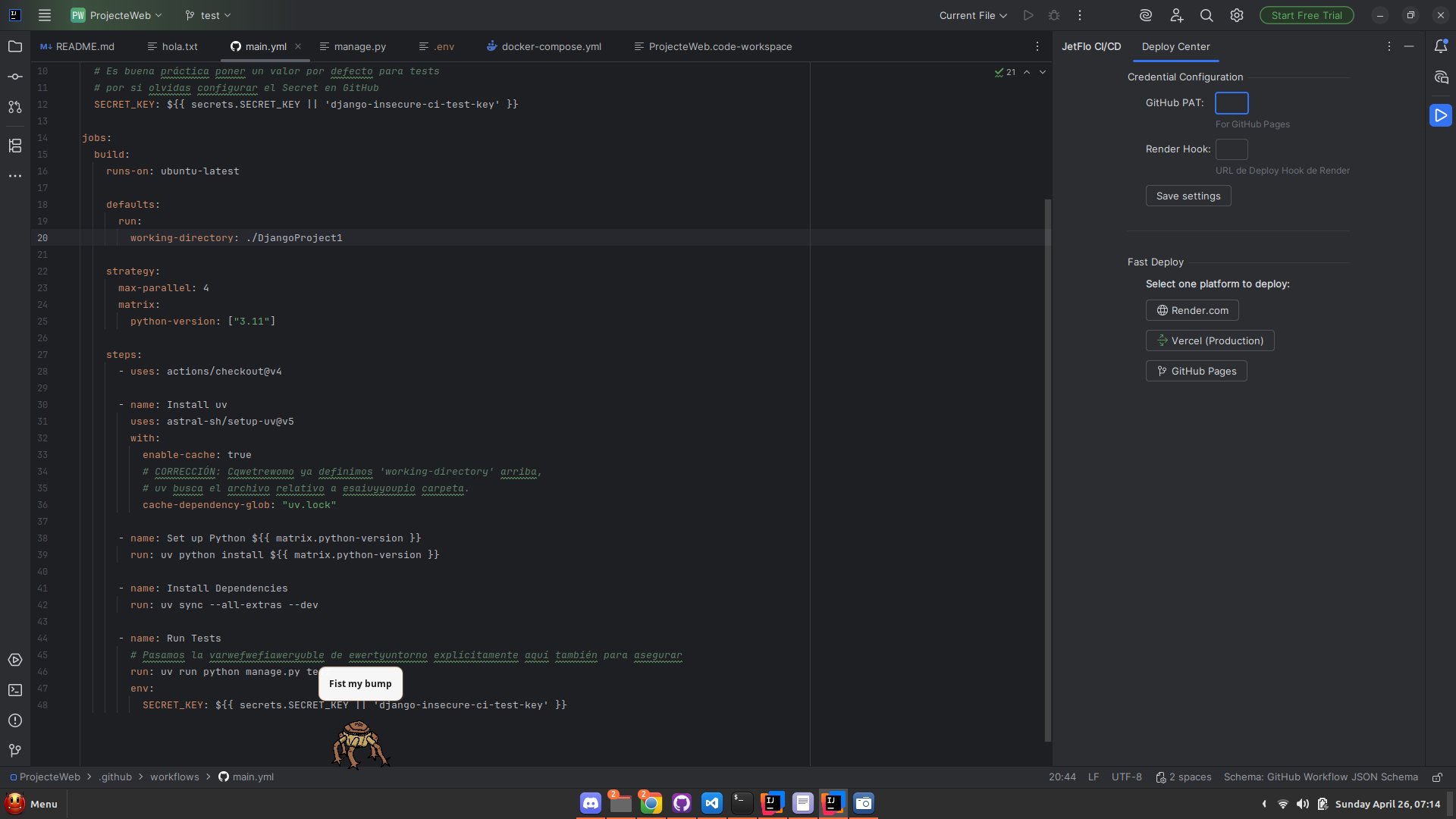Open the Problems tool window icon

[x=15, y=720]
